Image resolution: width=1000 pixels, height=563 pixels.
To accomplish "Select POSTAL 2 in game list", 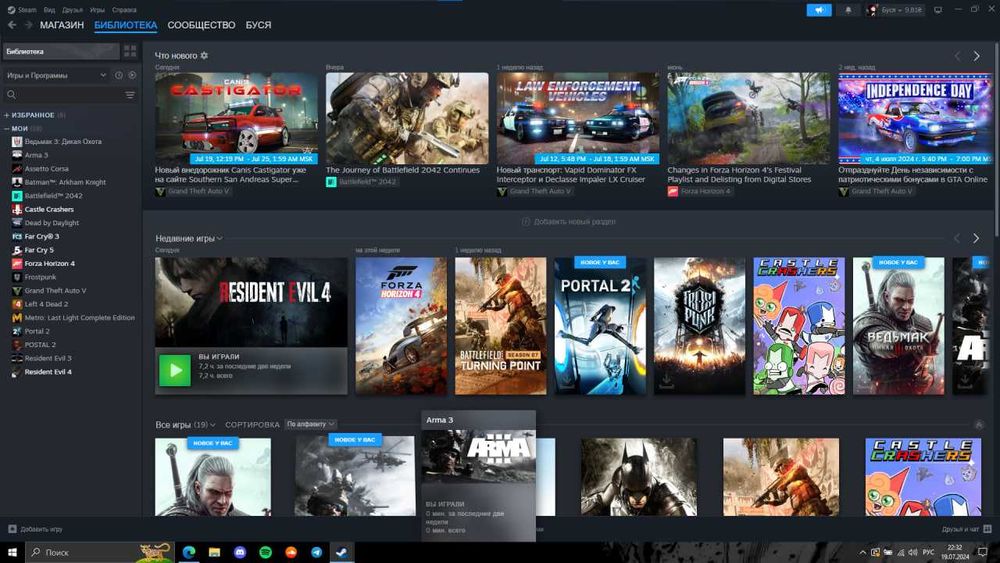I will [40, 345].
